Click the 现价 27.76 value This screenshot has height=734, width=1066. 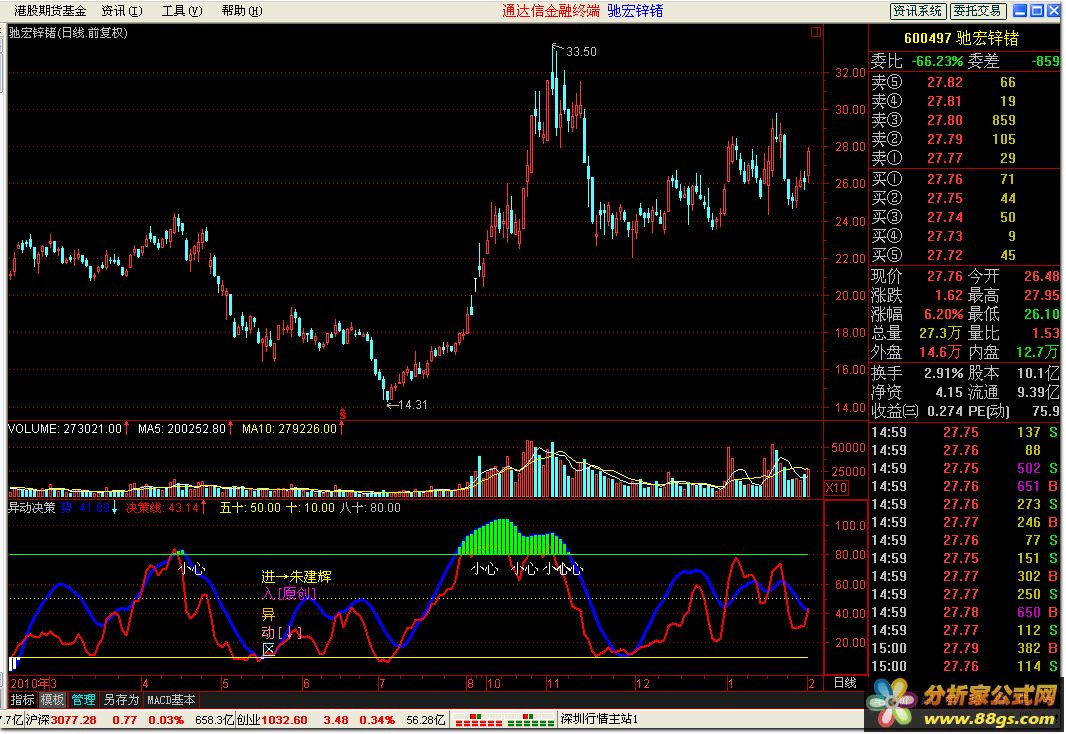pos(944,277)
